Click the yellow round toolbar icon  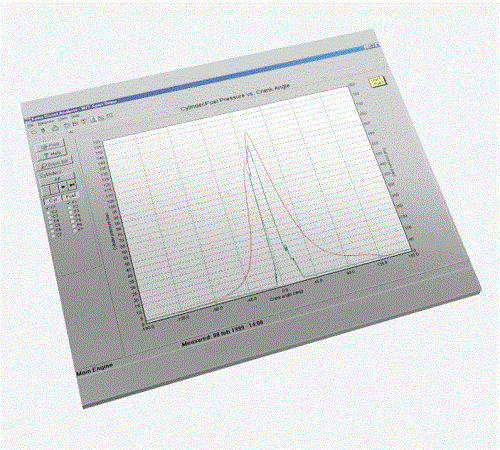pyautogui.click(x=83, y=121)
